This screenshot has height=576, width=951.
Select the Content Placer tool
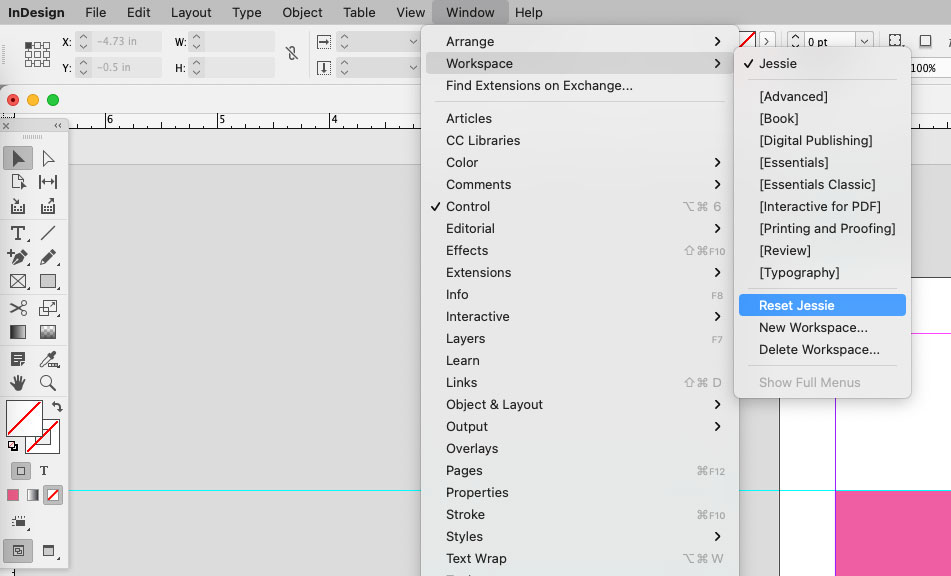48,207
